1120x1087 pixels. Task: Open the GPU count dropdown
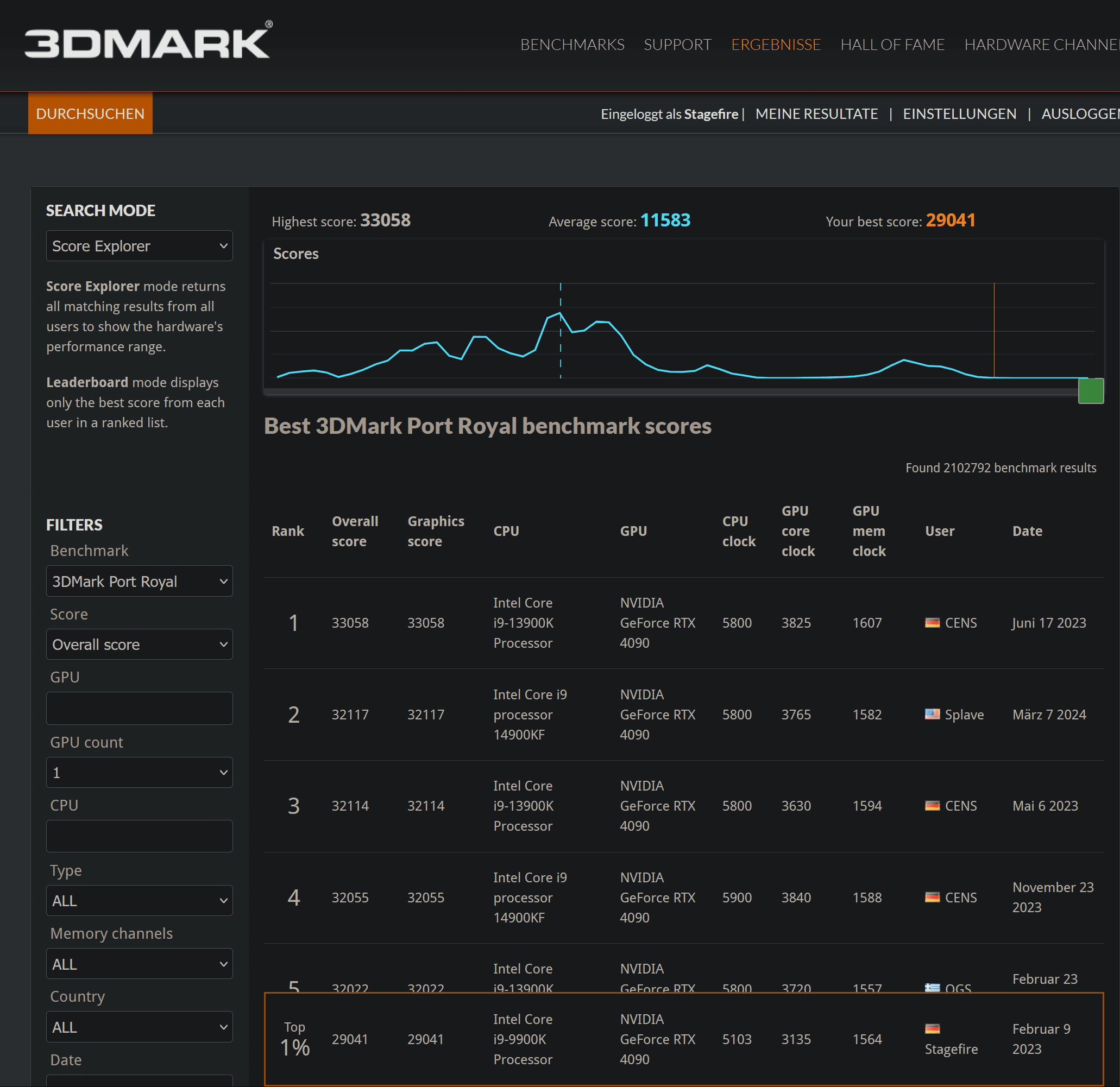(140, 772)
